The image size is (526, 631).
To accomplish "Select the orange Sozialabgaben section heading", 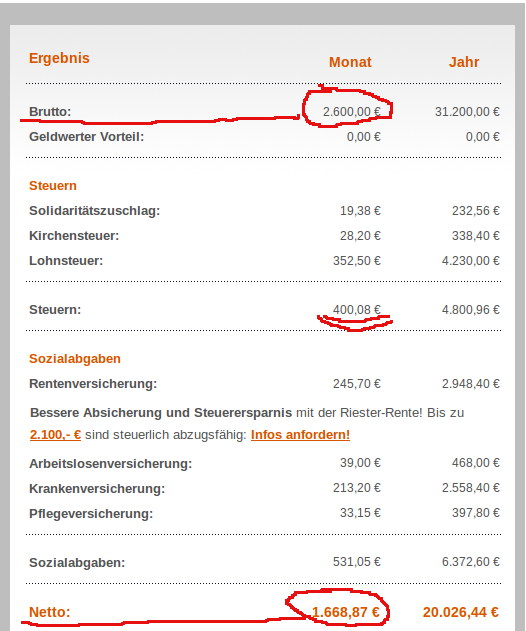I will click(x=75, y=359).
